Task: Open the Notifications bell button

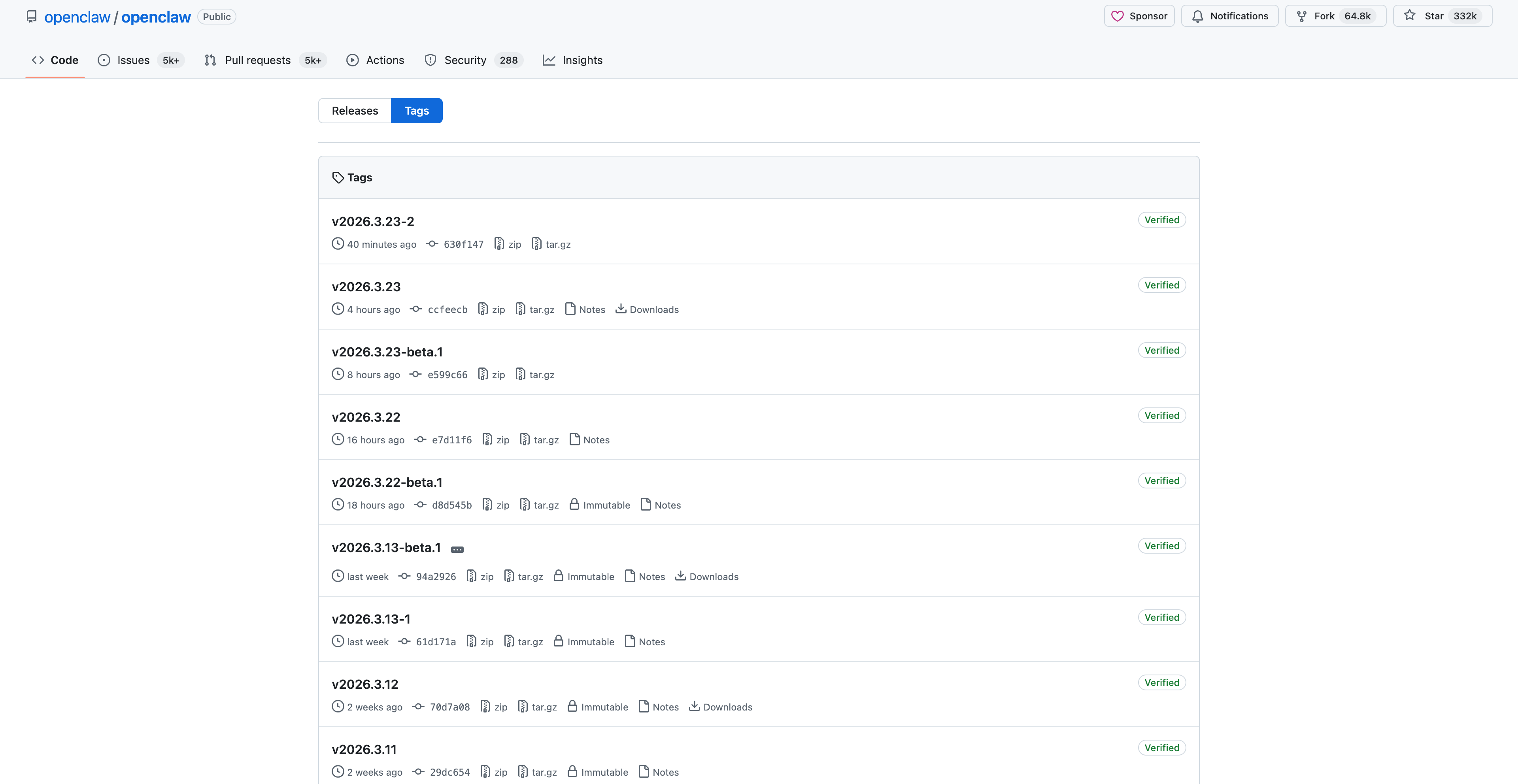Action: pyautogui.click(x=1229, y=16)
